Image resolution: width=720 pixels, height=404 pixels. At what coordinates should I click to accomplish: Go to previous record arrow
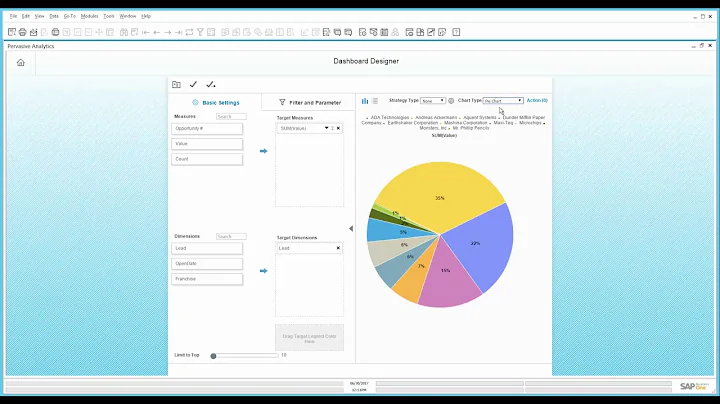pos(157,32)
